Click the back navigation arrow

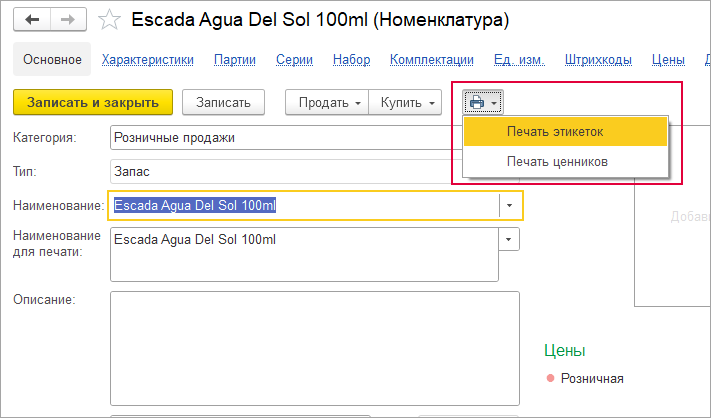[x=32, y=20]
